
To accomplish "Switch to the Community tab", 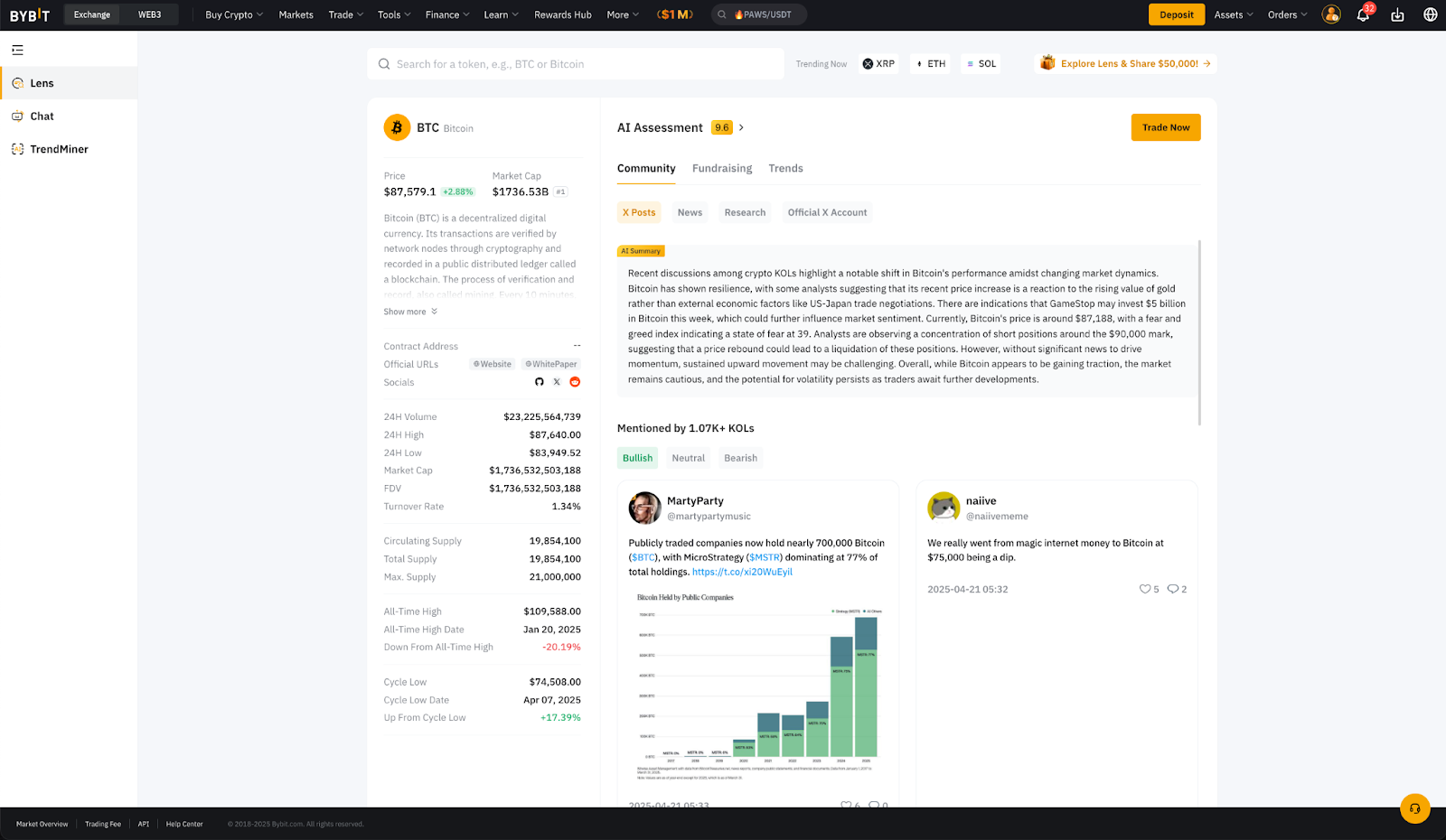I will point(646,169).
